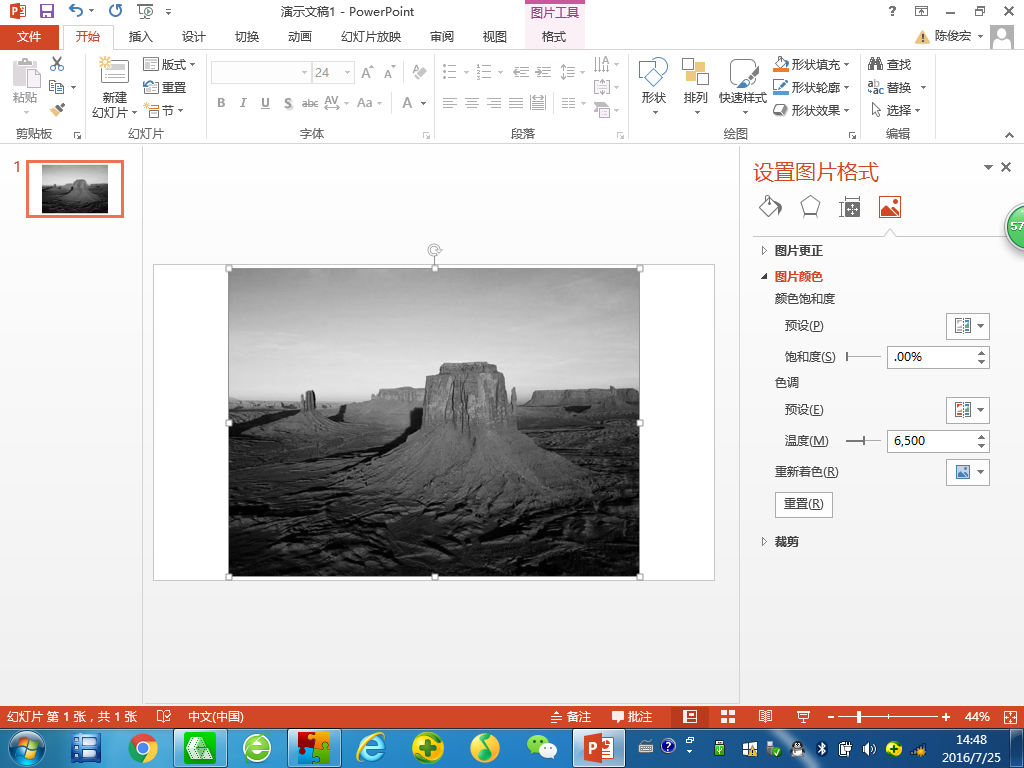Switch to Slide Sorter view icon
The image size is (1024, 768).
pos(728,717)
